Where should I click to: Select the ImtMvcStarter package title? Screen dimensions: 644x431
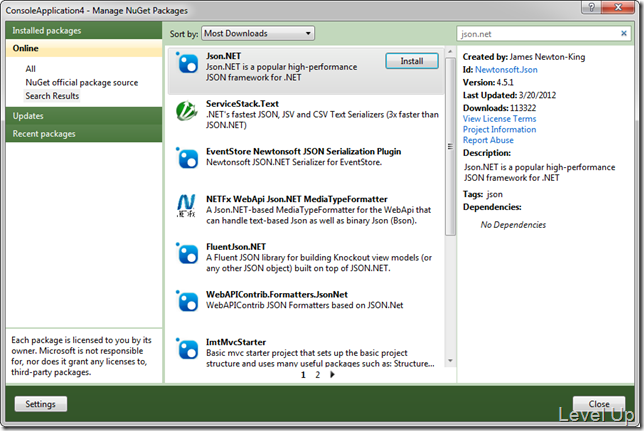236,342
